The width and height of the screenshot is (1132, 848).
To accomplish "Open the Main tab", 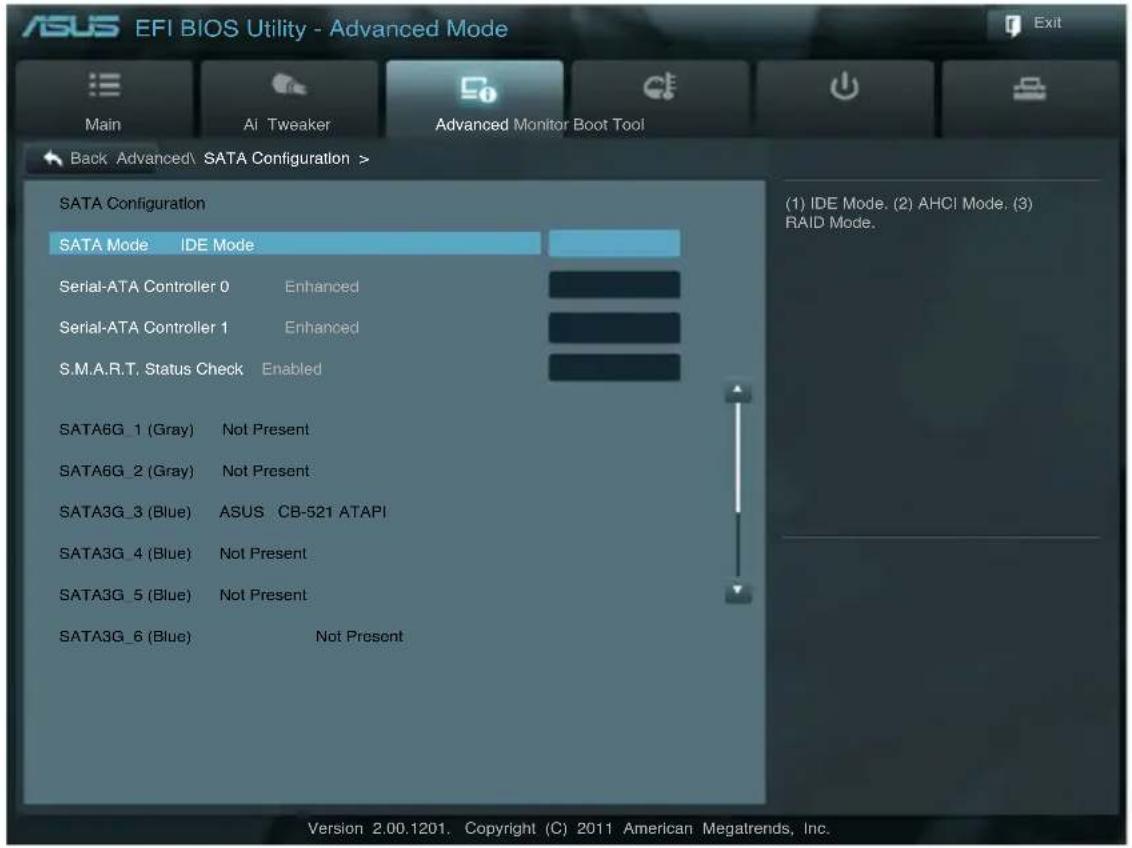I will 103,99.
